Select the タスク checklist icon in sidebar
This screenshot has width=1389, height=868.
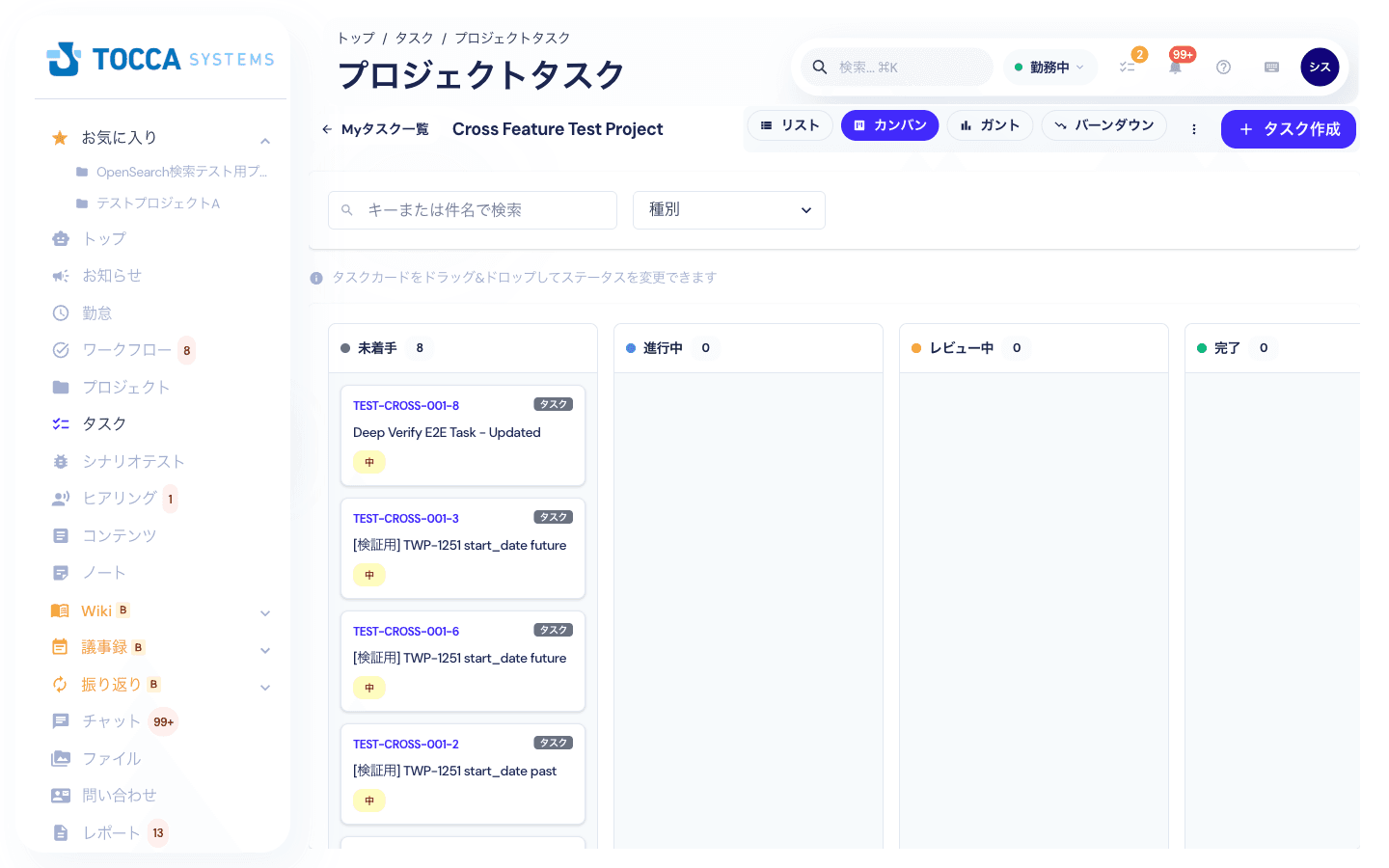61,424
